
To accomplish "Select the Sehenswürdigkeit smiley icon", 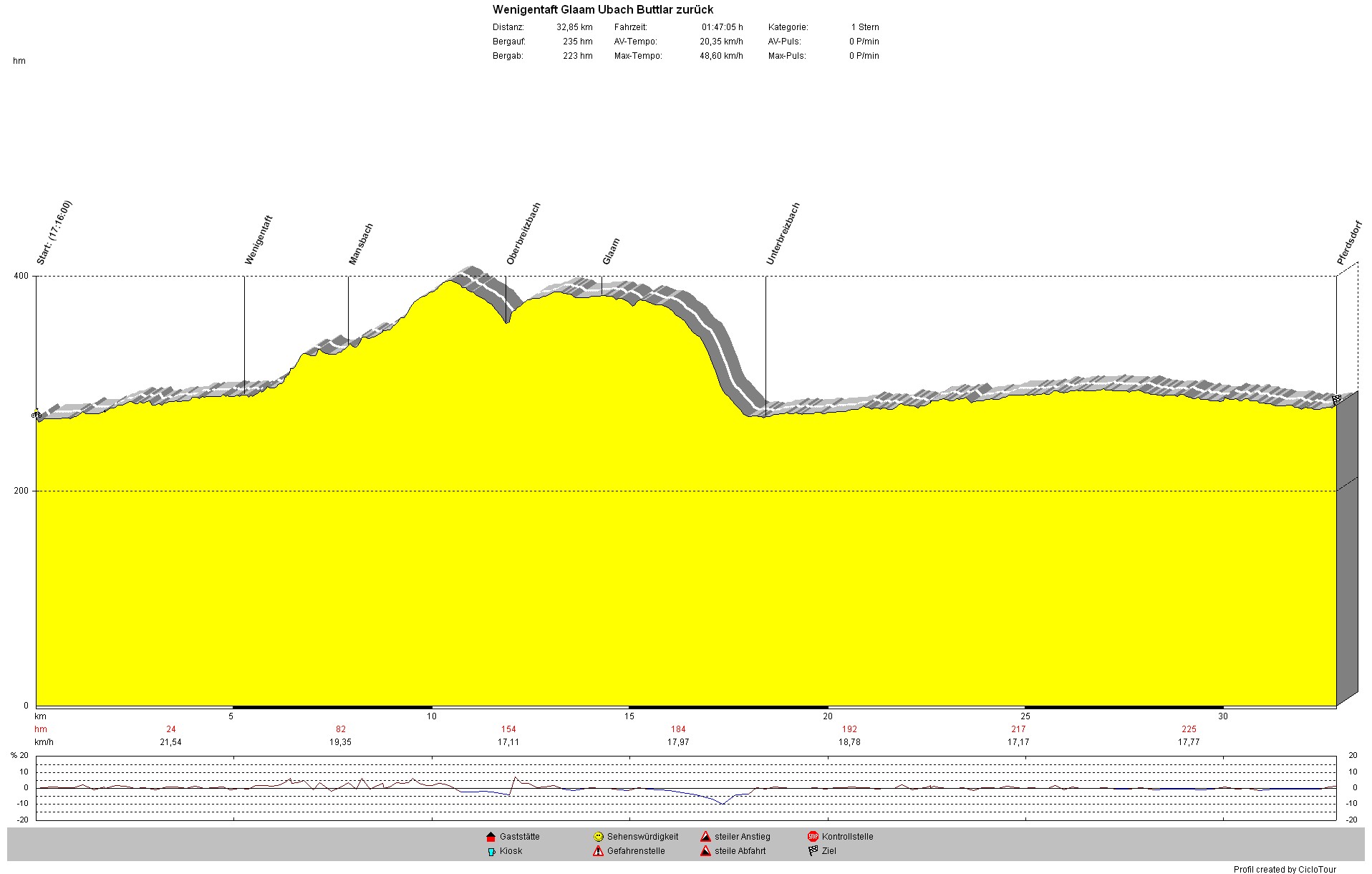I will [x=598, y=837].
